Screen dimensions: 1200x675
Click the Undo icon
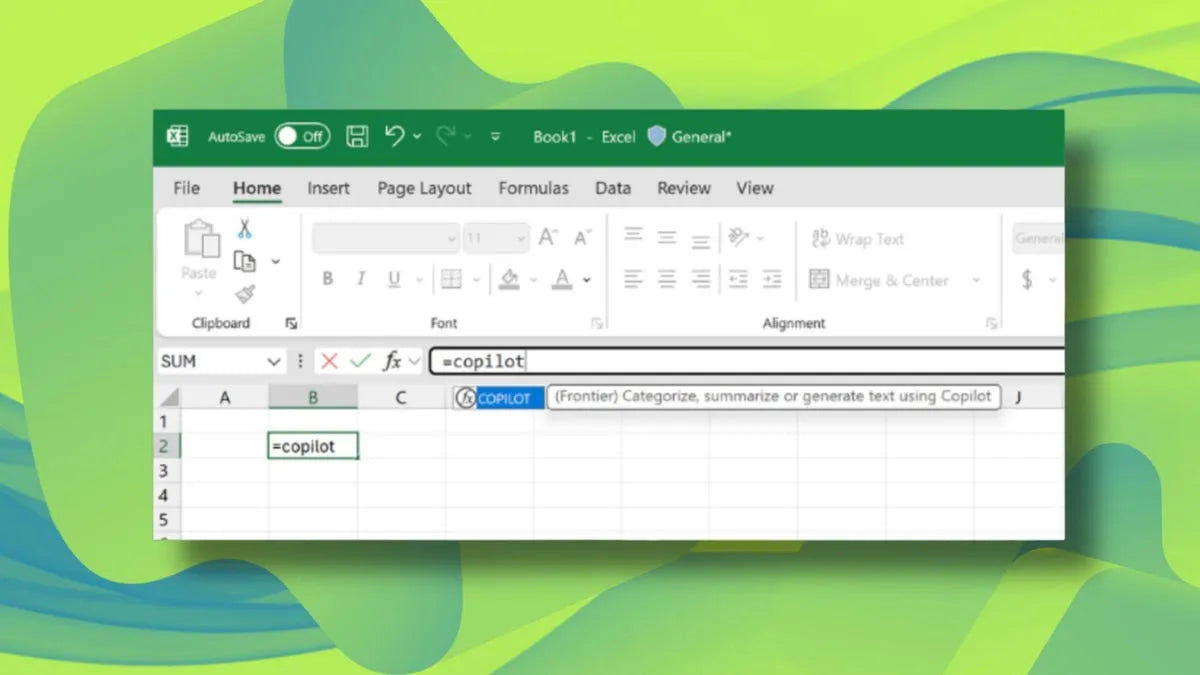pos(394,136)
